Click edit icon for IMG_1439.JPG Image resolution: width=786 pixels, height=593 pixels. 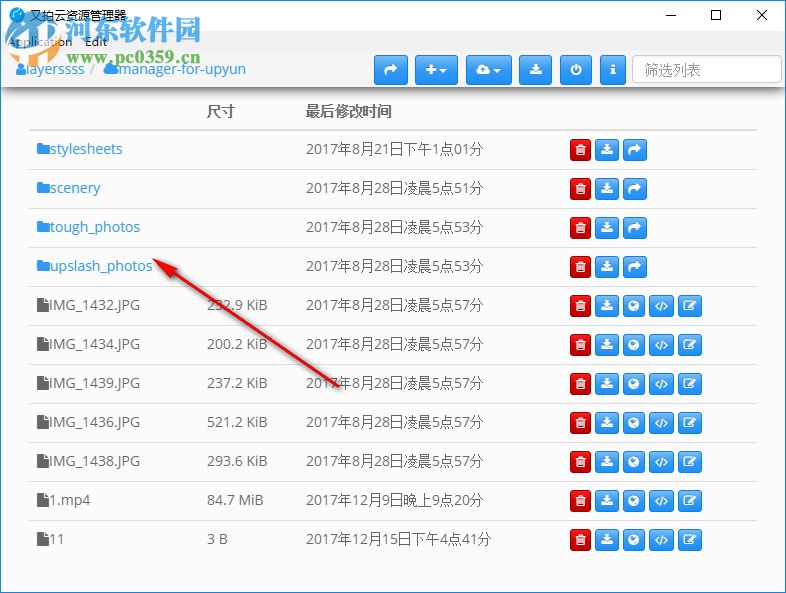[x=690, y=384]
